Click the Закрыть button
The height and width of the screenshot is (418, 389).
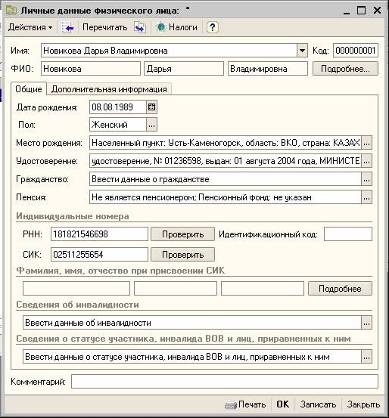coord(363,405)
